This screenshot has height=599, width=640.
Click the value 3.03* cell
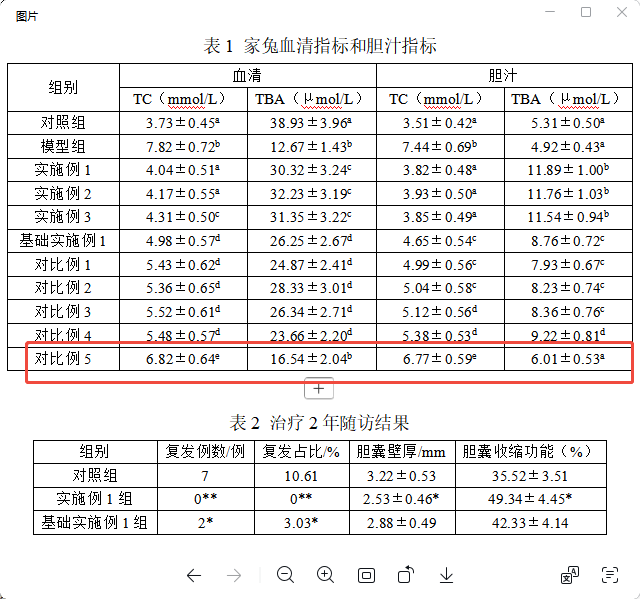(x=302, y=522)
